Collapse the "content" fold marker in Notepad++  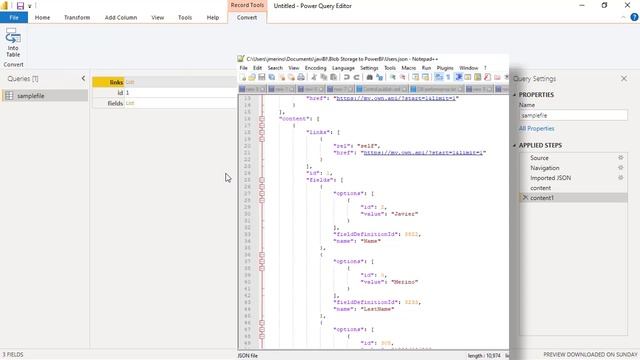[x=262, y=119]
